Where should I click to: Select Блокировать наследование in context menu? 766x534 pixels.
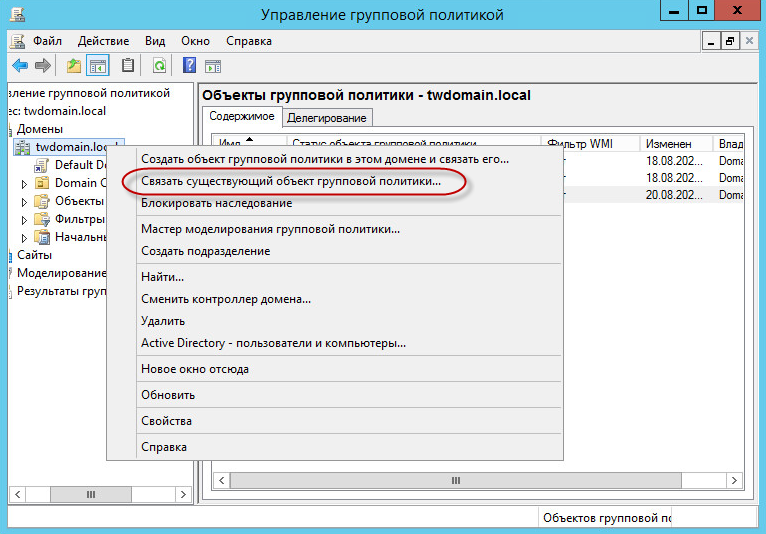click(x=216, y=203)
